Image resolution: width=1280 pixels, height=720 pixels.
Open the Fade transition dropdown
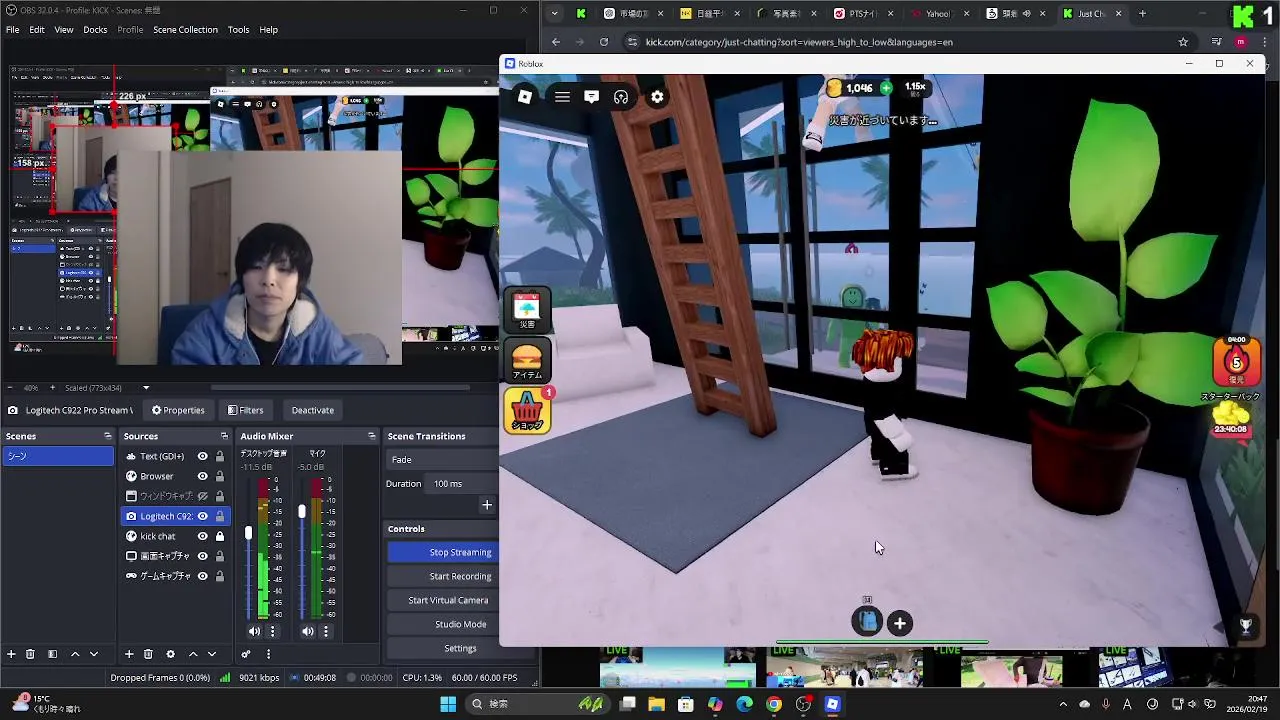coord(442,459)
